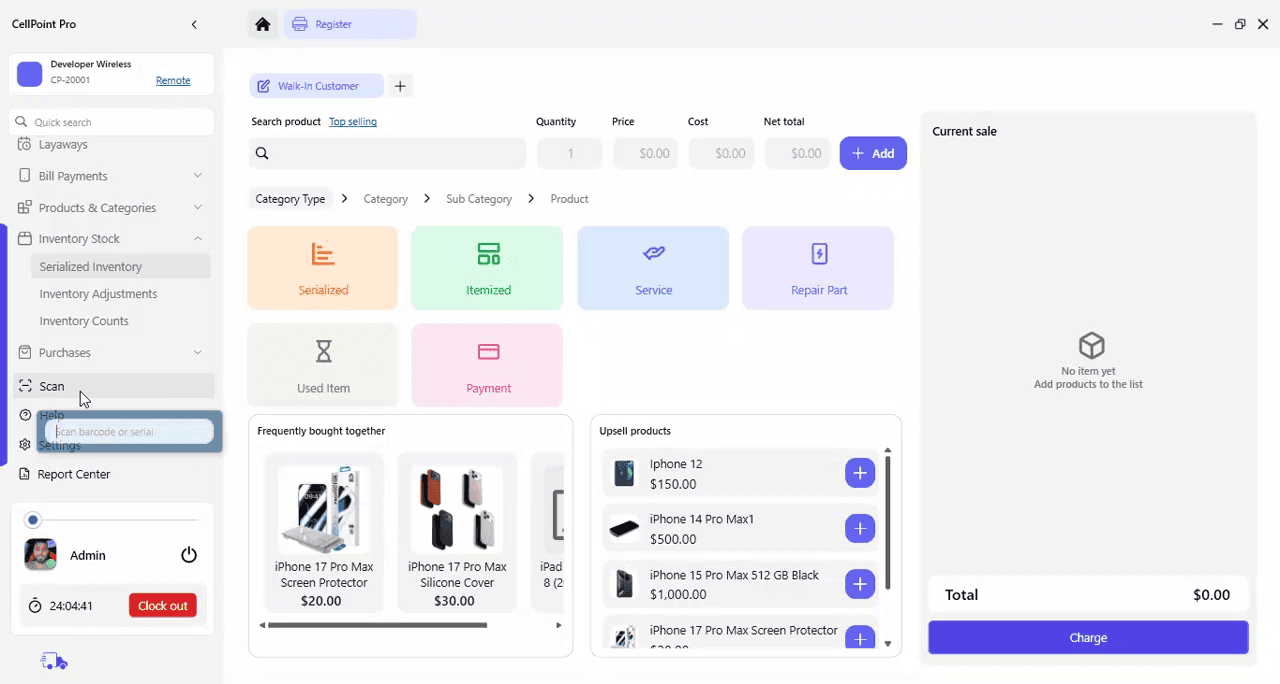This screenshot has width=1280, height=684.
Task: Select the Category Type breadcrumb
Action: pos(290,199)
